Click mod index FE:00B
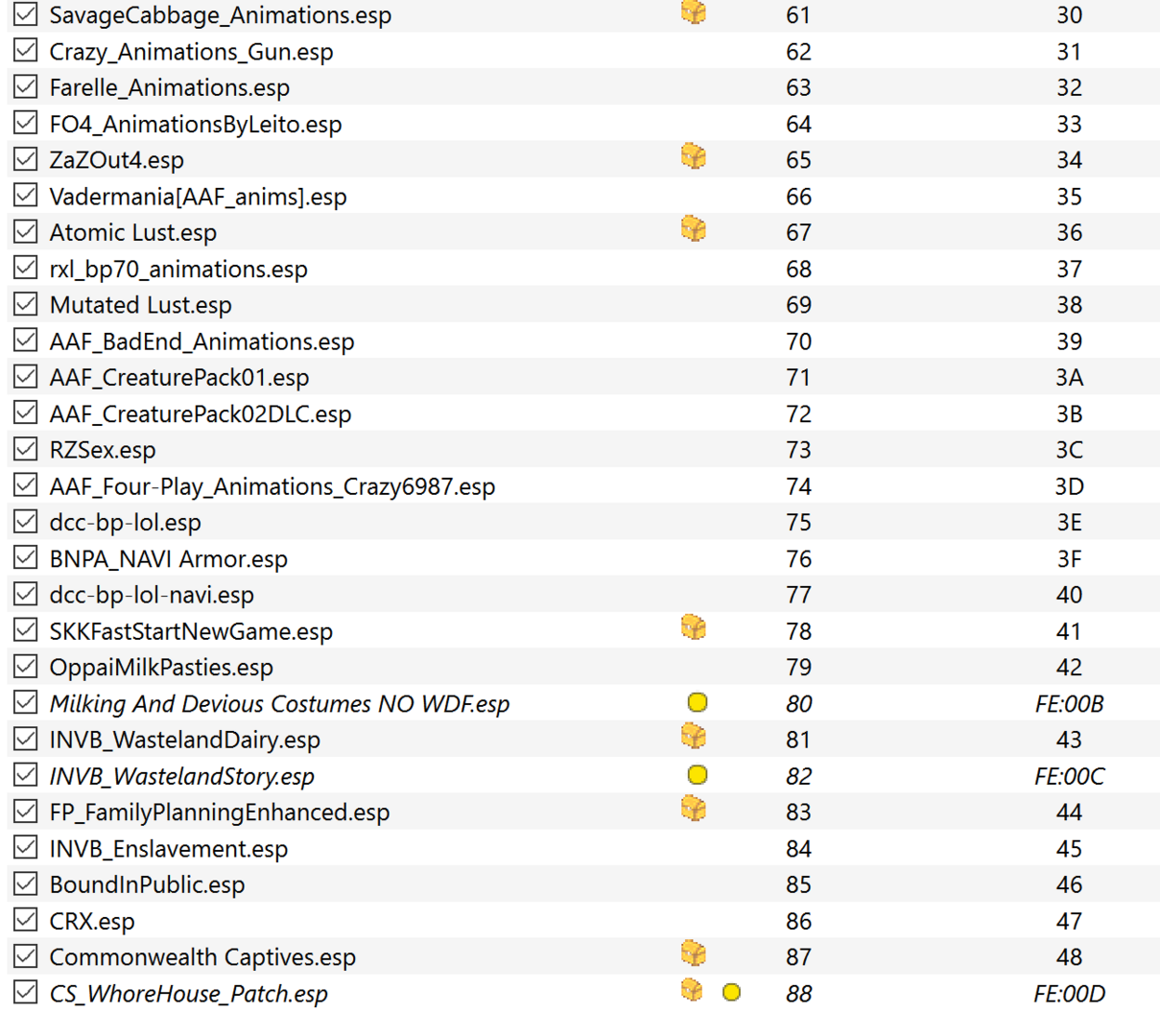This screenshot has height=1036, width=1160. [x=1069, y=703]
